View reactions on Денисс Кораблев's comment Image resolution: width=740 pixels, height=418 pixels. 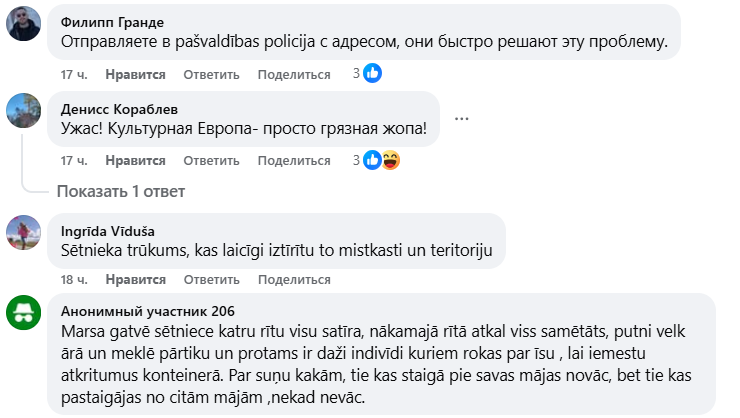pos(380,160)
